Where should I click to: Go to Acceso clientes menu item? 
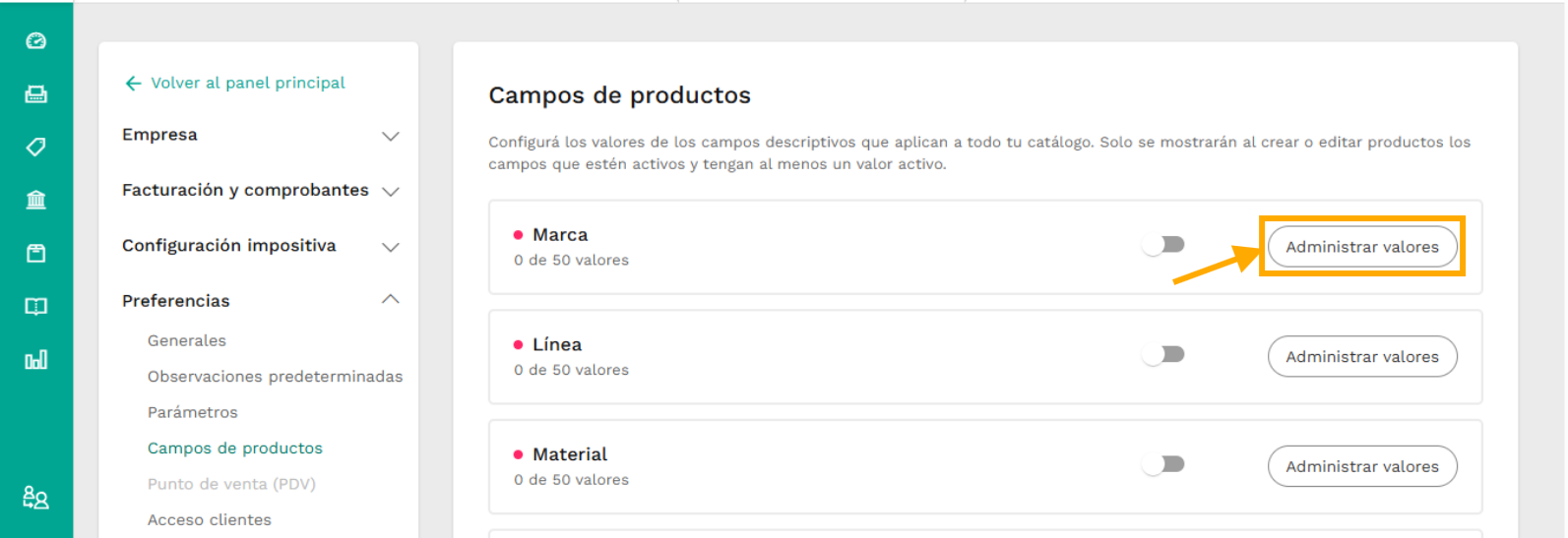[x=210, y=520]
